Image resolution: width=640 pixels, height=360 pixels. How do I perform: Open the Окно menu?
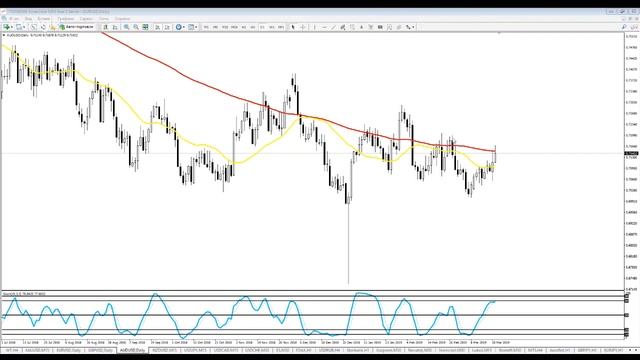[104, 19]
